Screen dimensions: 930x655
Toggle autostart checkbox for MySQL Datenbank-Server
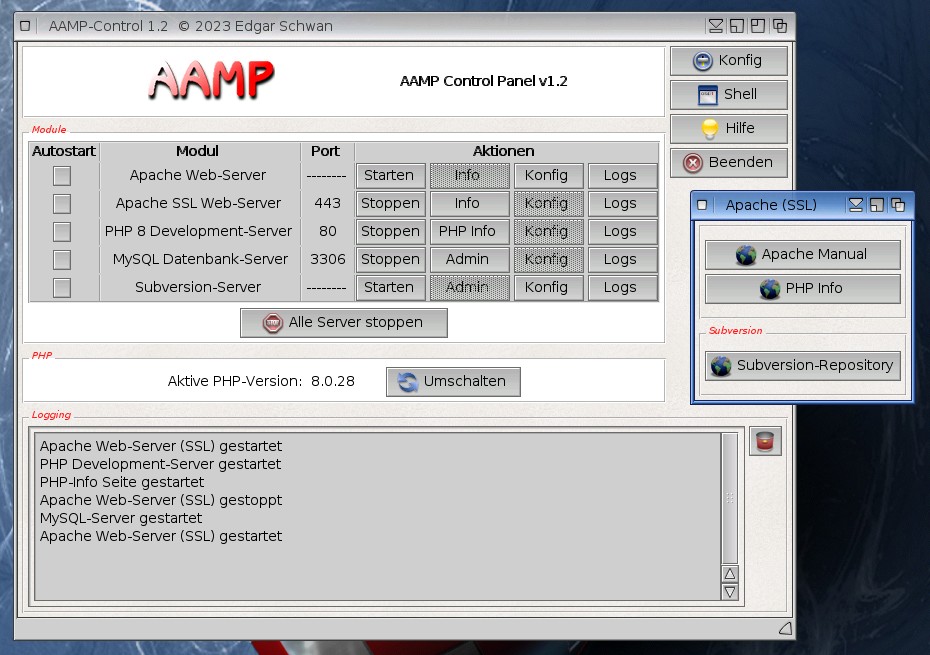coord(62,260)
